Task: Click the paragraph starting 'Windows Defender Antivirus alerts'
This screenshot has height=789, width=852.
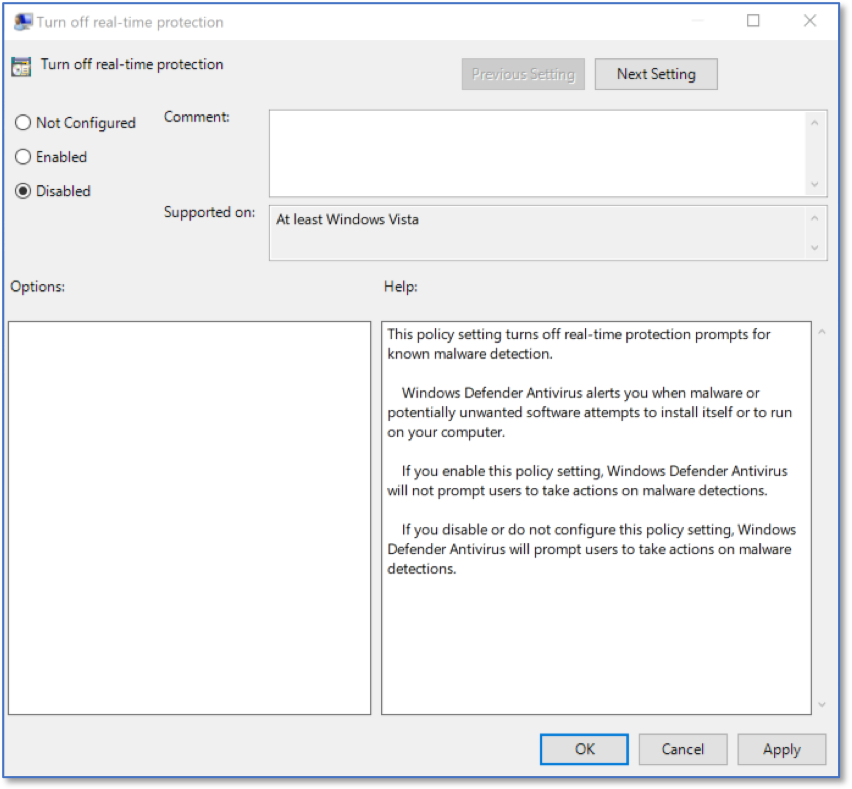Action: [589, 412]
